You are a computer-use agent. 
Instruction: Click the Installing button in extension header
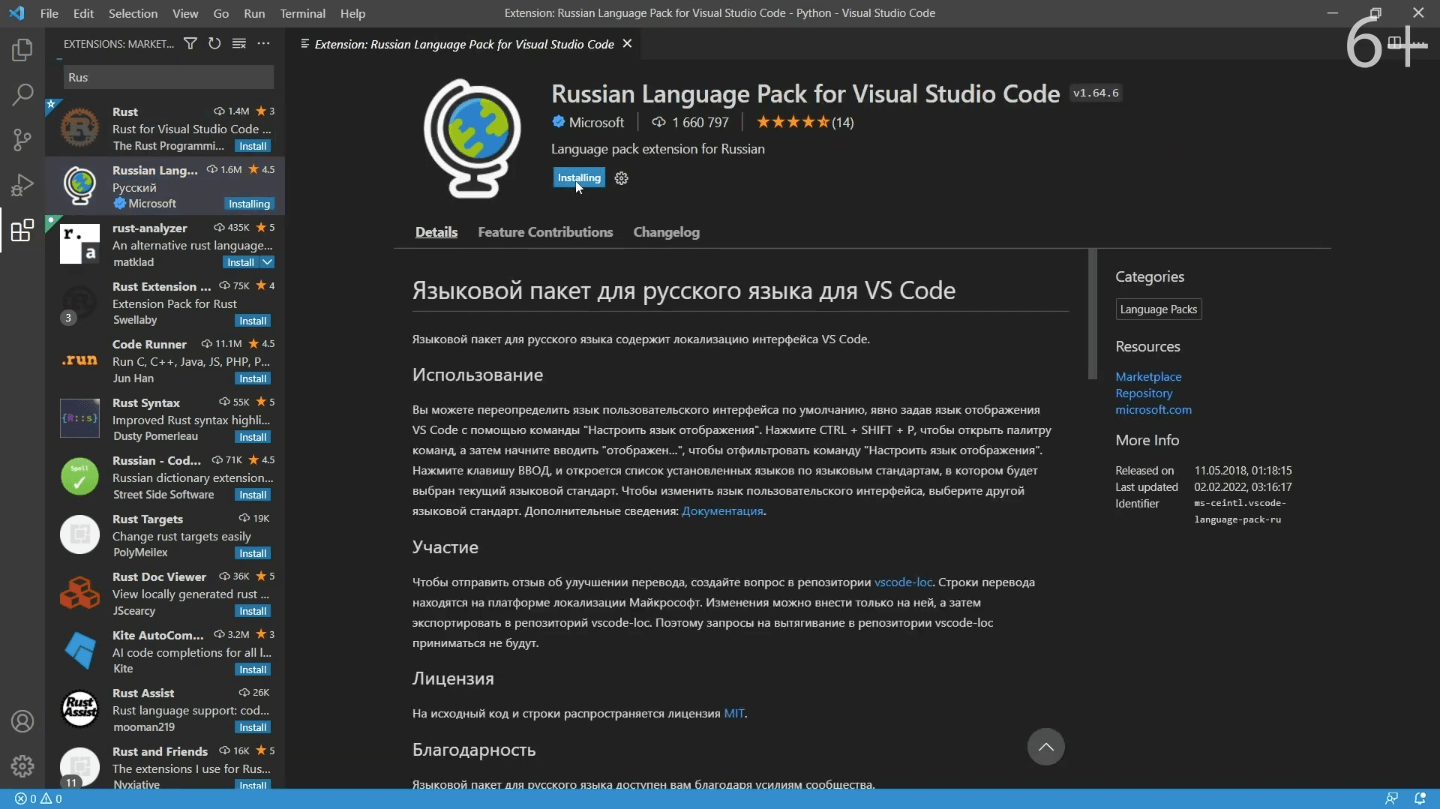pos(579,178)
